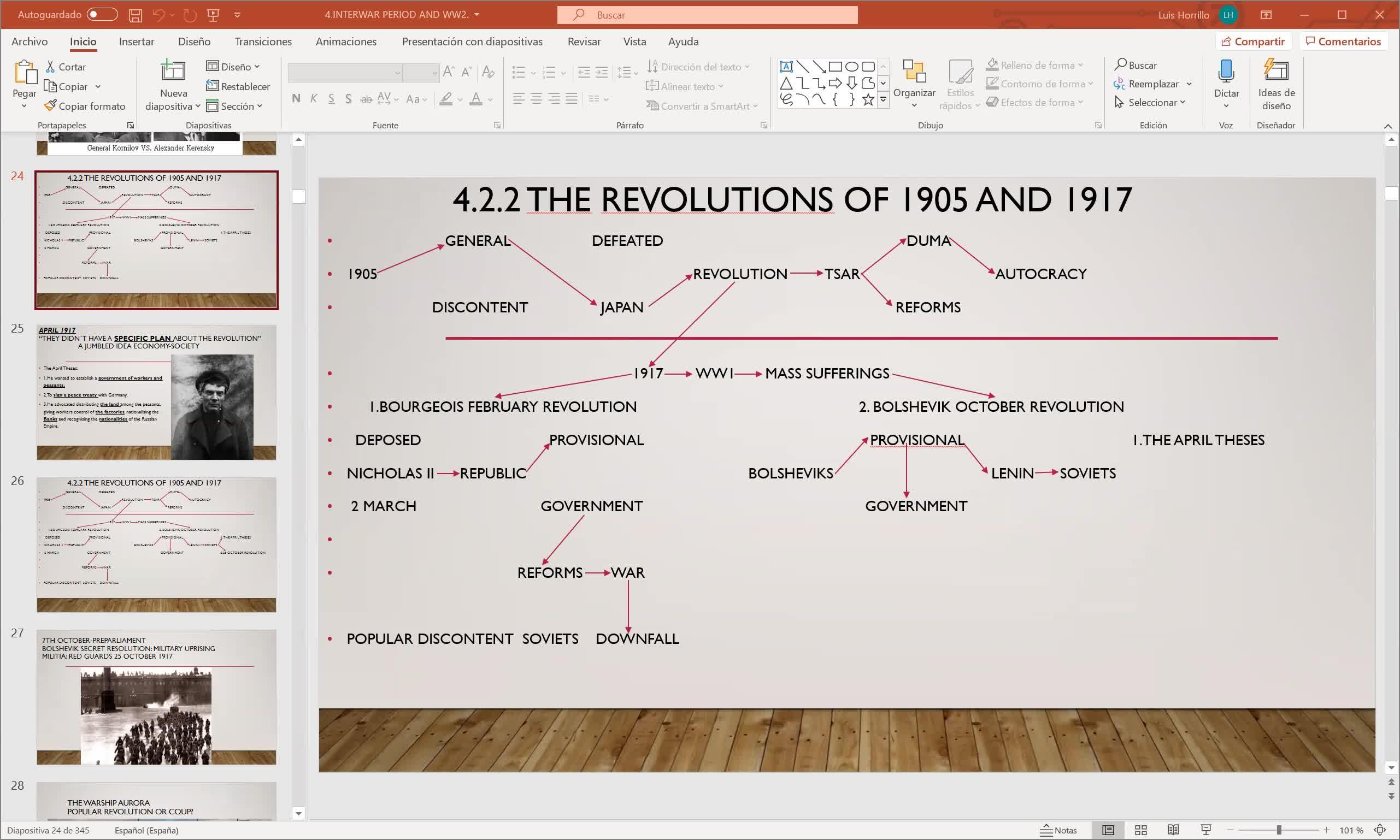Start slideshow from status bar icon

click(1206, 830)
